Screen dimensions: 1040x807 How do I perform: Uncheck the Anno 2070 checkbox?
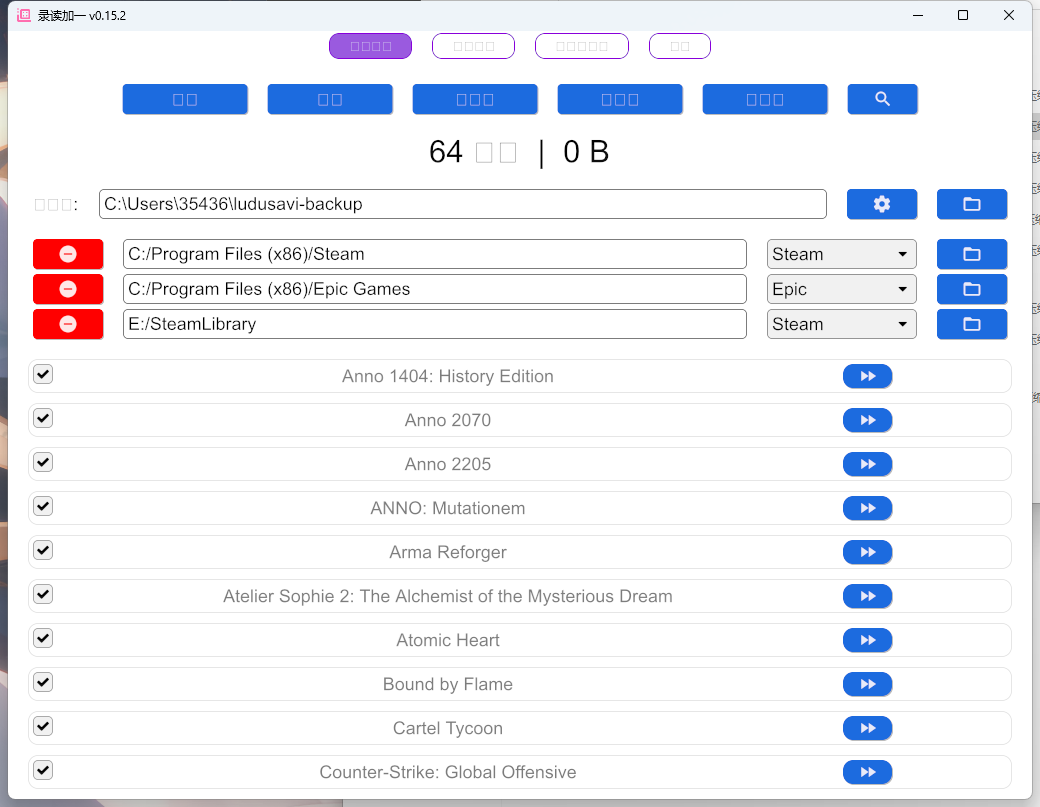(43, 418)
